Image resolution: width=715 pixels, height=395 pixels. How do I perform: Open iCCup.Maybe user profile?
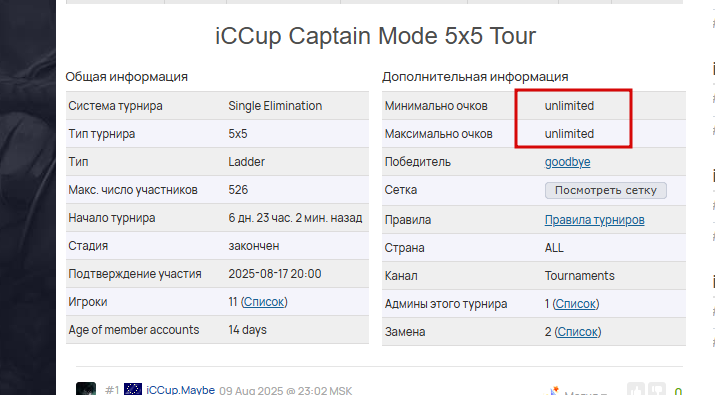[x=180, y=390]
